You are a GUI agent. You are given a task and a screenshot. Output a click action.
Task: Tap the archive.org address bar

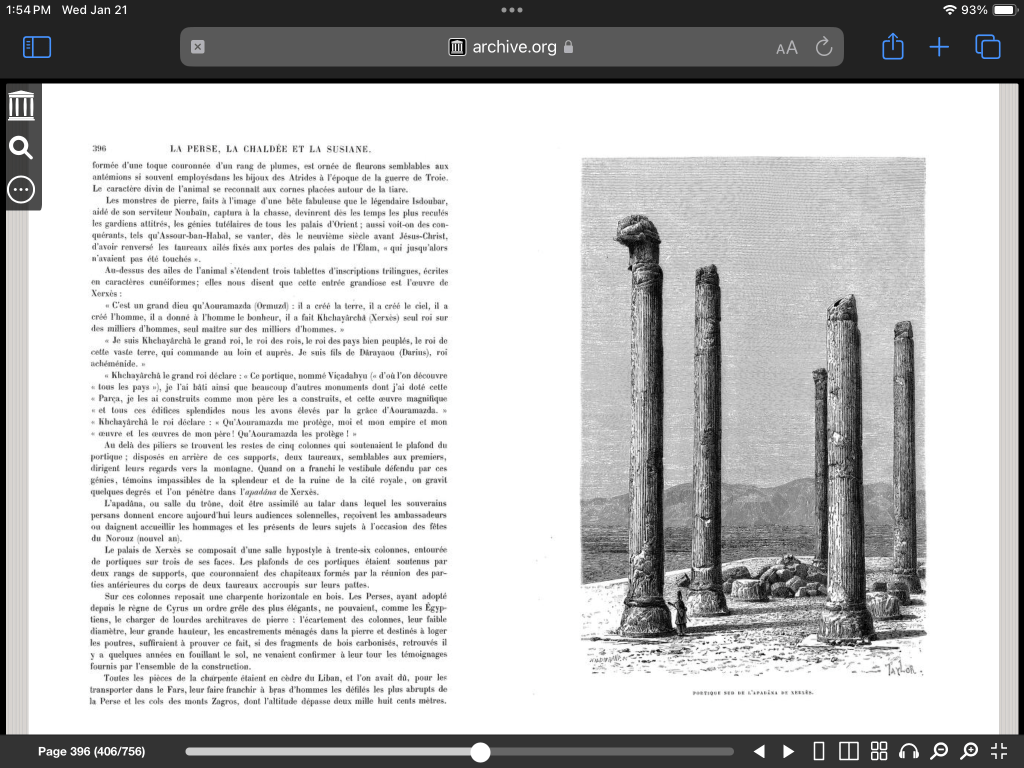pos(512,47)
